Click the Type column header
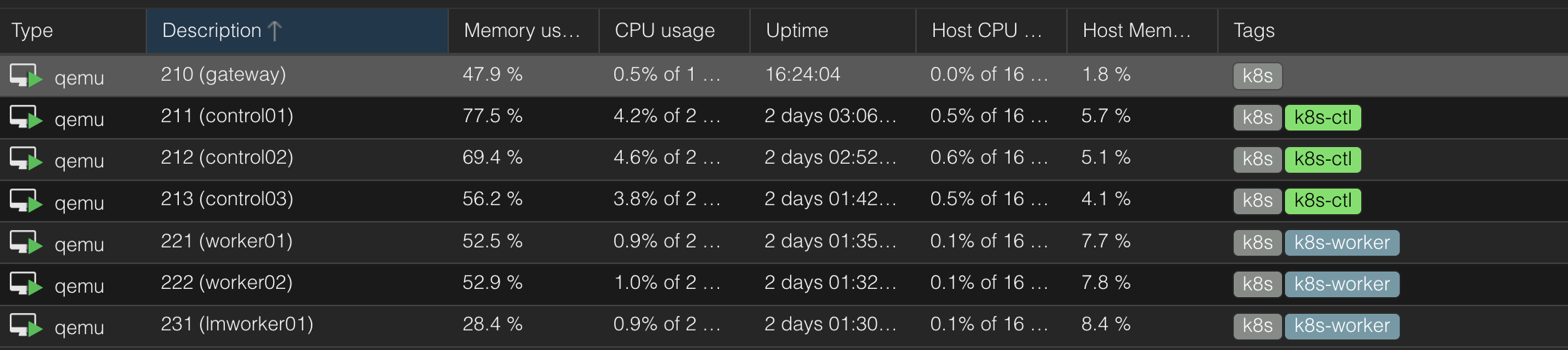This screenshot has height=350, width=1568. coord(72,30)
